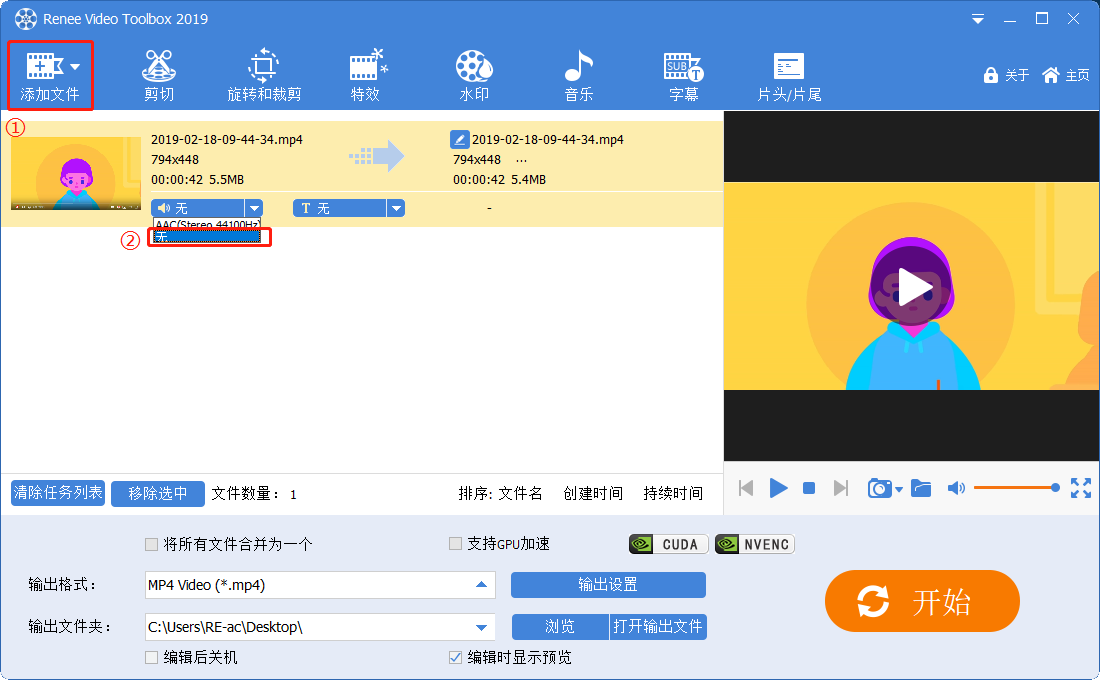Click the video thumbnail in file list

pyautogui.click(x=76, y=173)
